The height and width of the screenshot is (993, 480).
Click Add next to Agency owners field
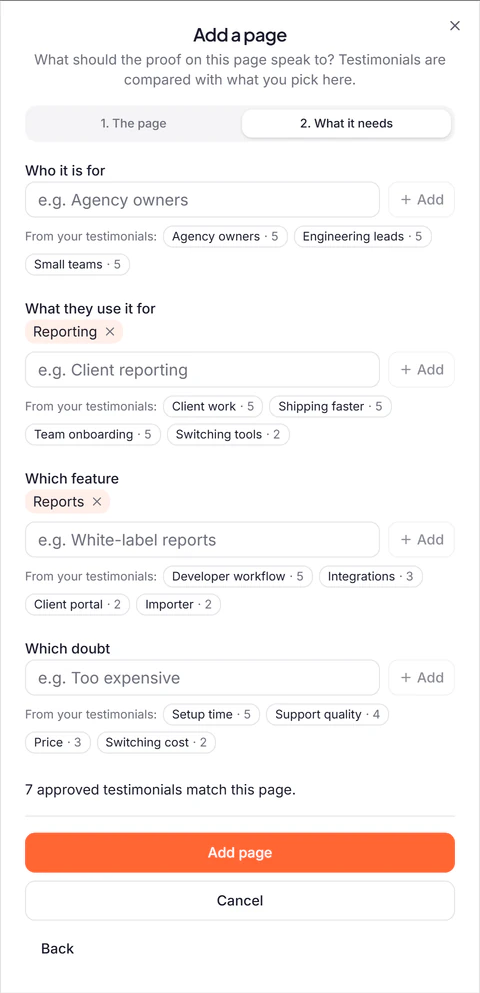(422, 200)
